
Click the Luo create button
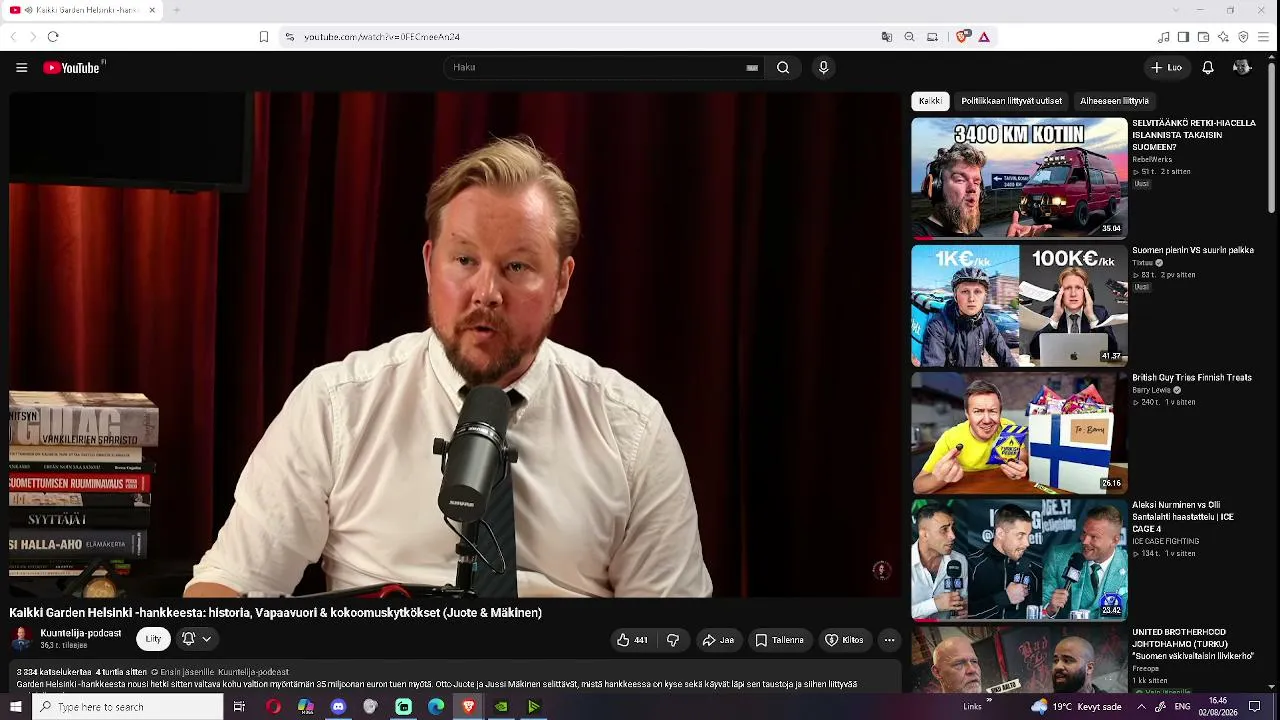click(1166, 68)
